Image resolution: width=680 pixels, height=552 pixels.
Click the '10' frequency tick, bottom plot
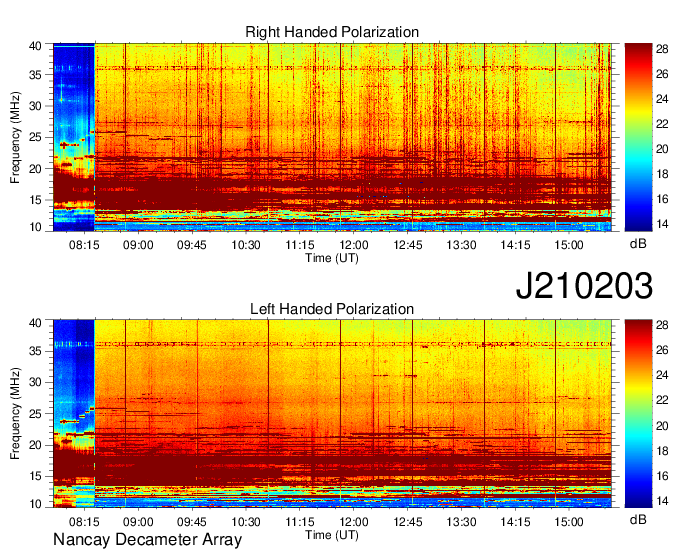36,504
